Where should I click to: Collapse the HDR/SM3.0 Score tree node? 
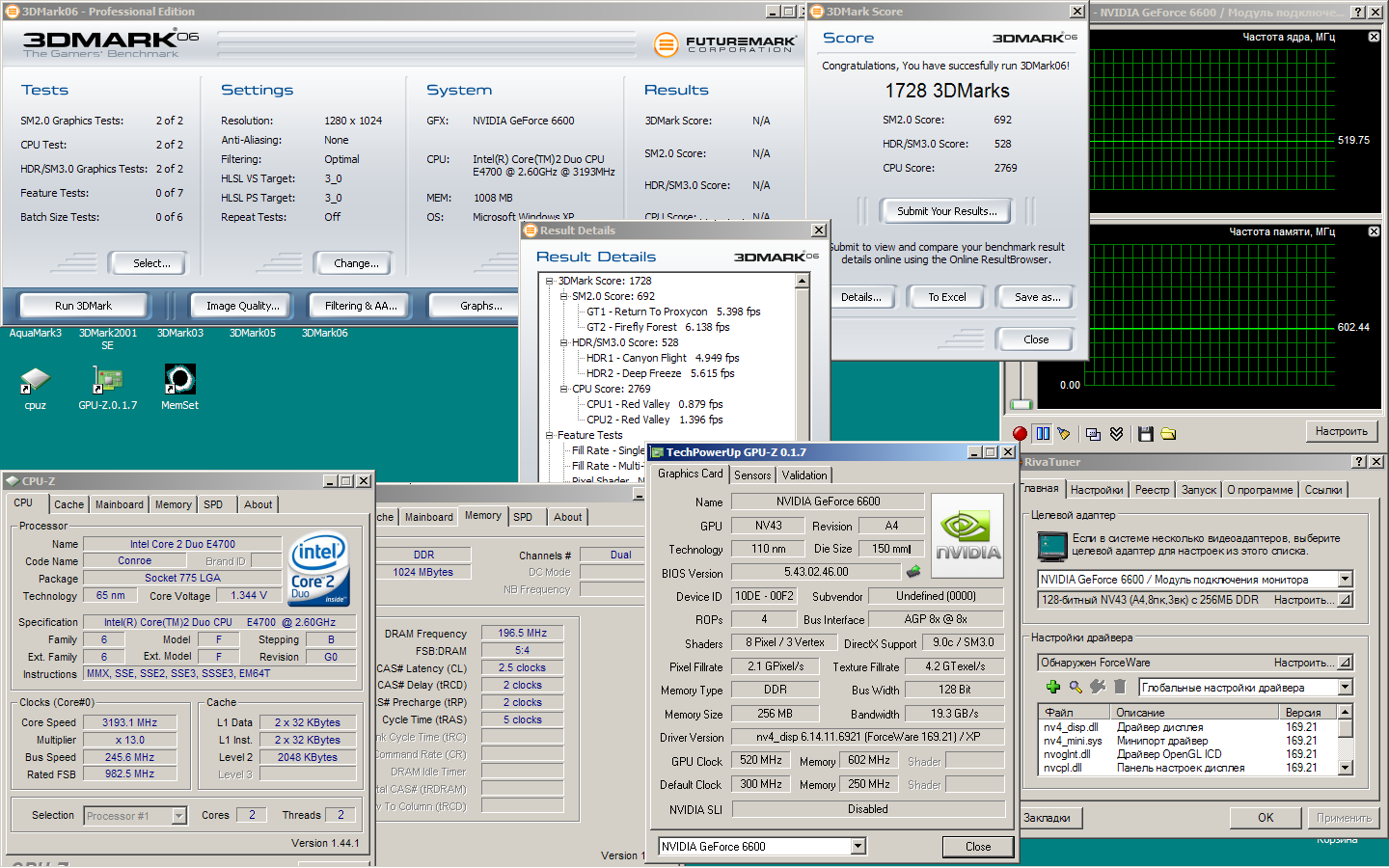[x=564, y=342]
